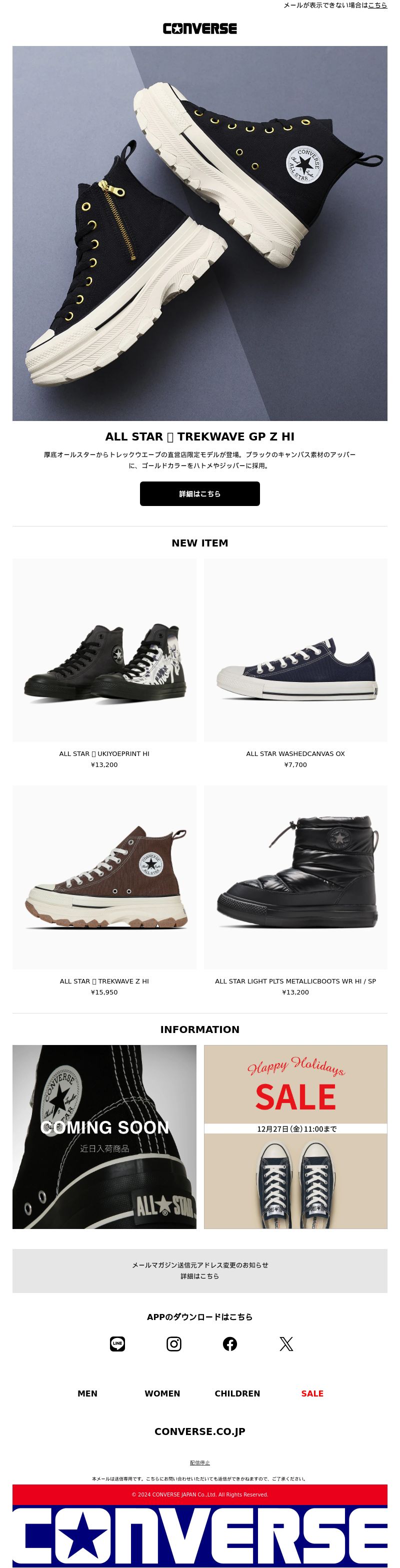The image size is (400, 1568).
Task: View the Metallicboots WR HI product
Action: [x=295, y=877]
